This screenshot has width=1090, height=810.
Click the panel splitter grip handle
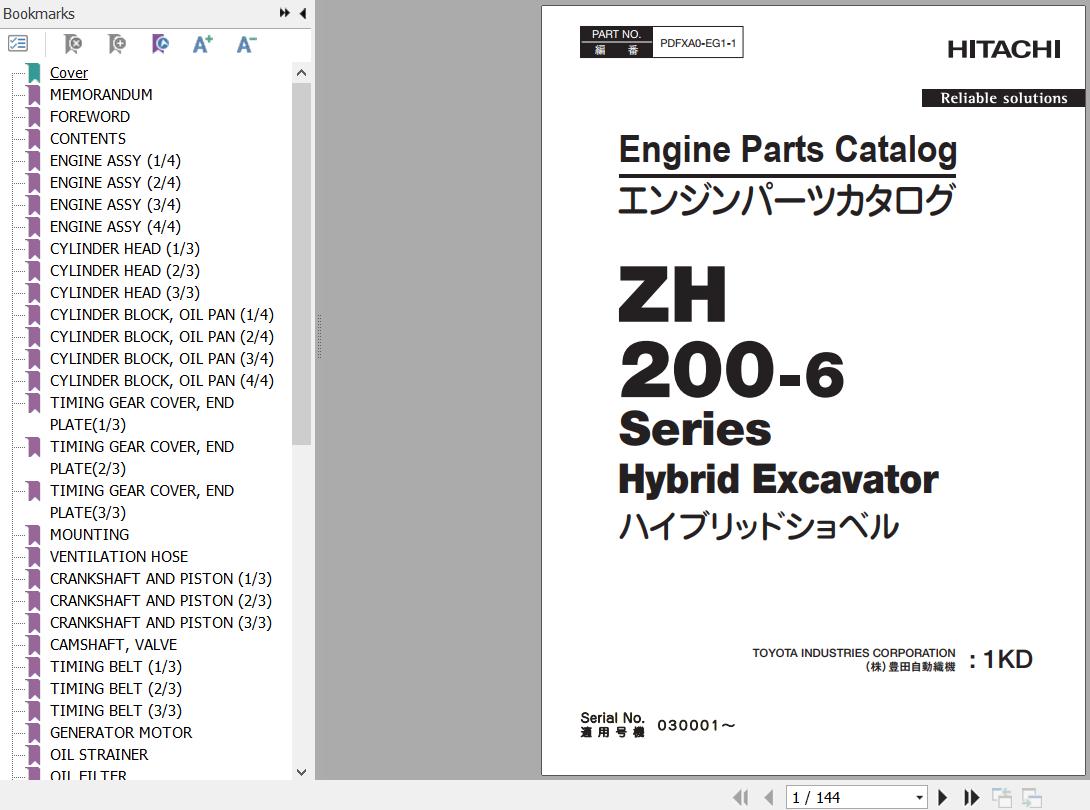tap(319, 337)
